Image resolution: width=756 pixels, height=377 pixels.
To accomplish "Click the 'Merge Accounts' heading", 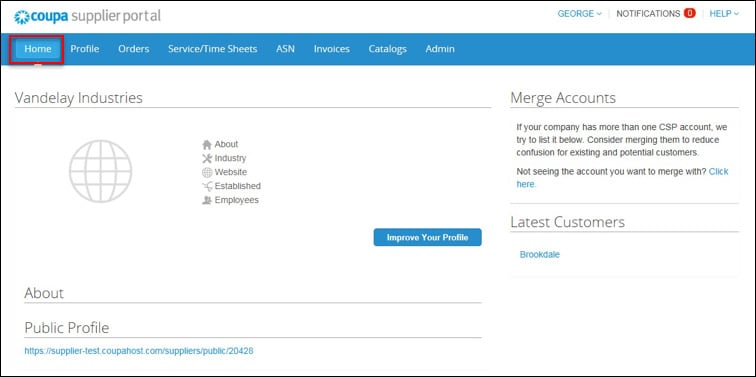I will [563, 98].
